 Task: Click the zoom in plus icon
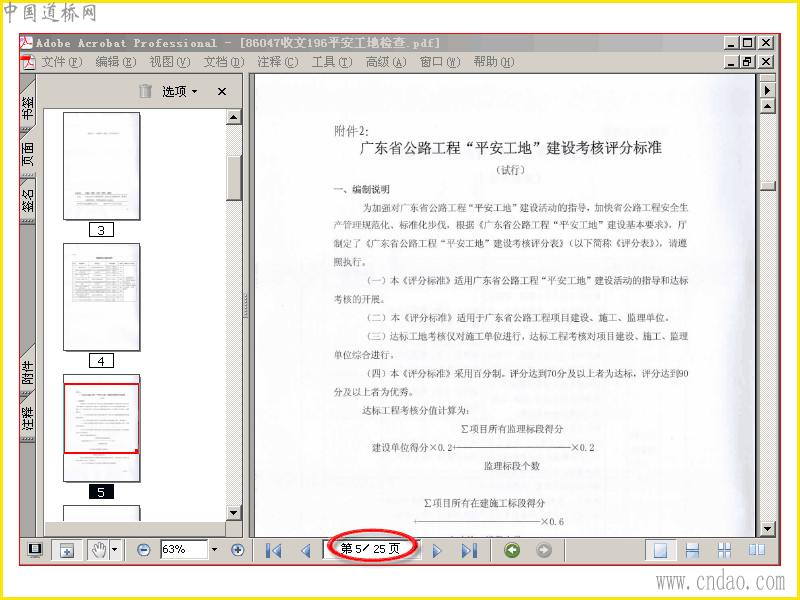(237, 550)
